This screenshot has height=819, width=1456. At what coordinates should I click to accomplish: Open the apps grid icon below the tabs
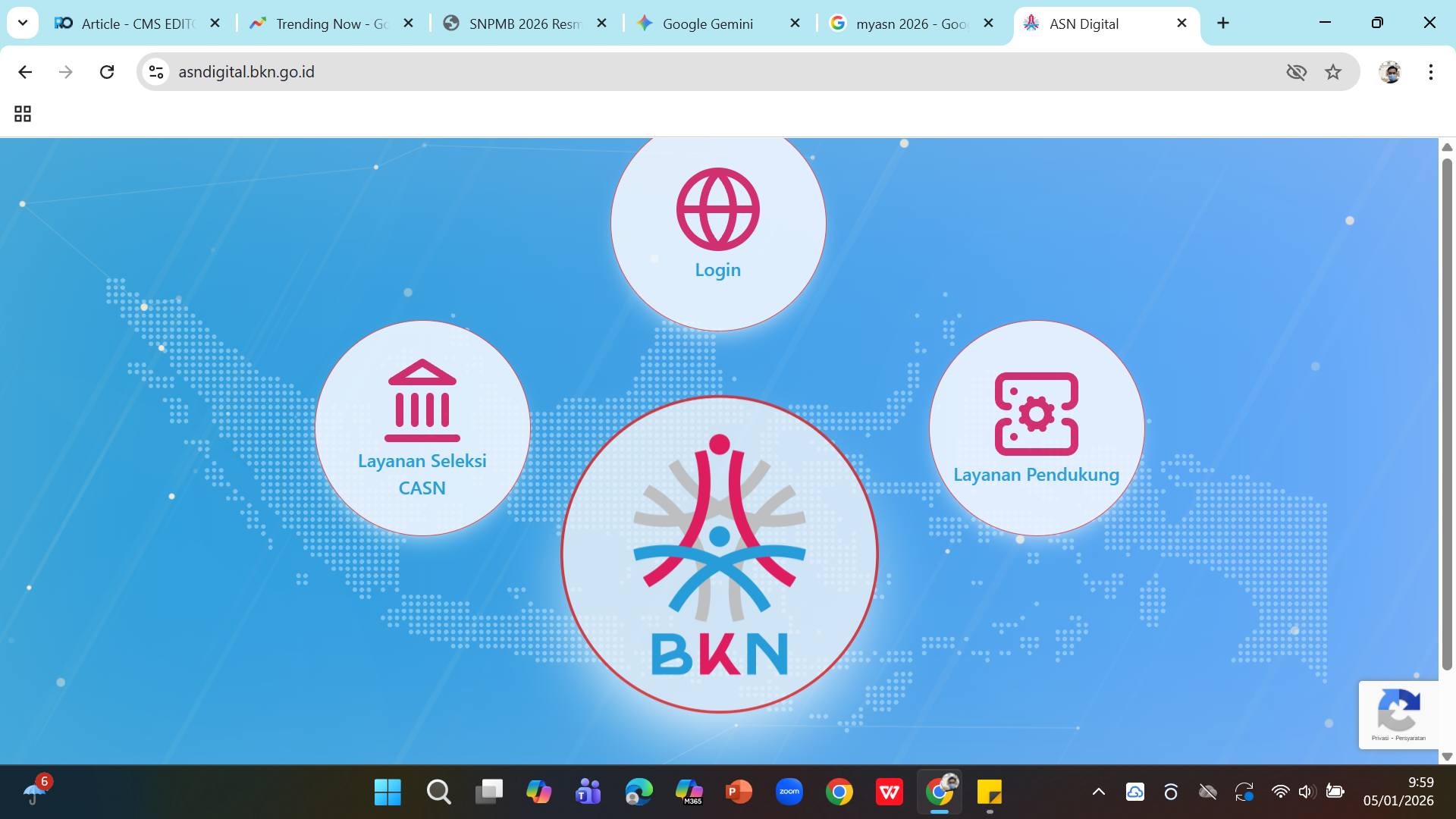[x=22, y=114]
